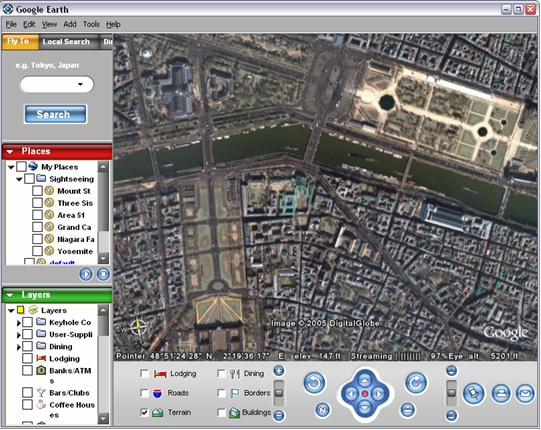This screenshot has height=430, width=541.
Task: Click the zoom slider handle
Action: 279,393
